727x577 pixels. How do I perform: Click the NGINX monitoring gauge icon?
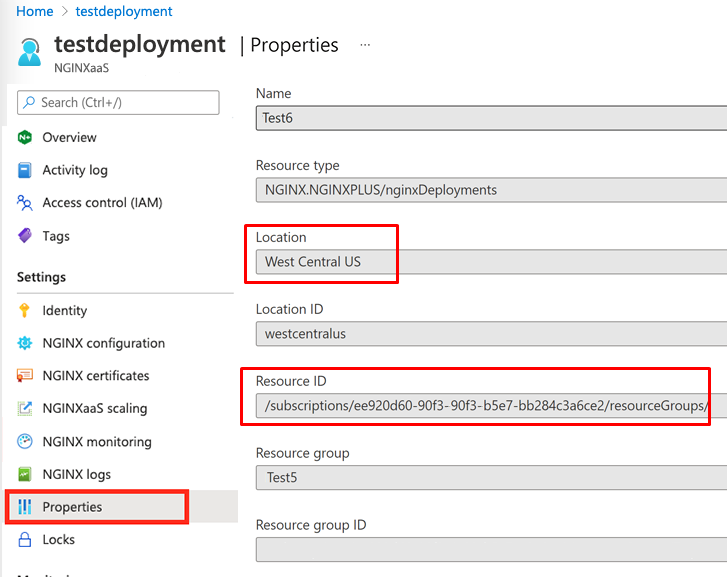point(25,442)
